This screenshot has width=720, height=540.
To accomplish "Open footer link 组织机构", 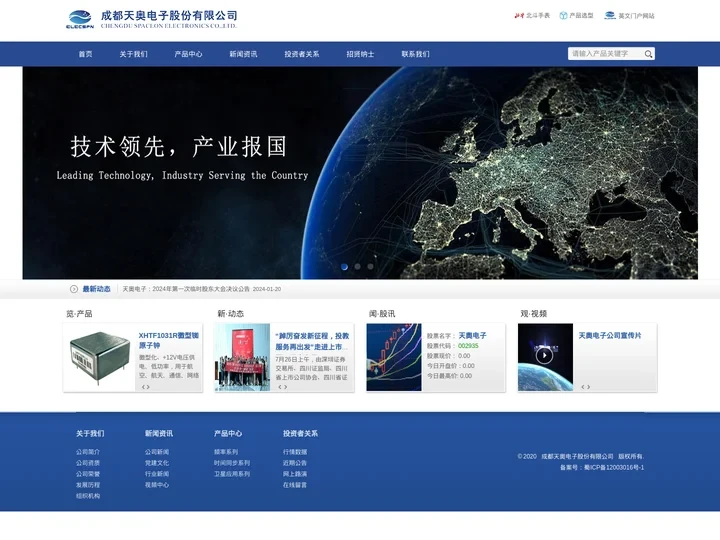I will pyautogui.click(x=88, y=496).
